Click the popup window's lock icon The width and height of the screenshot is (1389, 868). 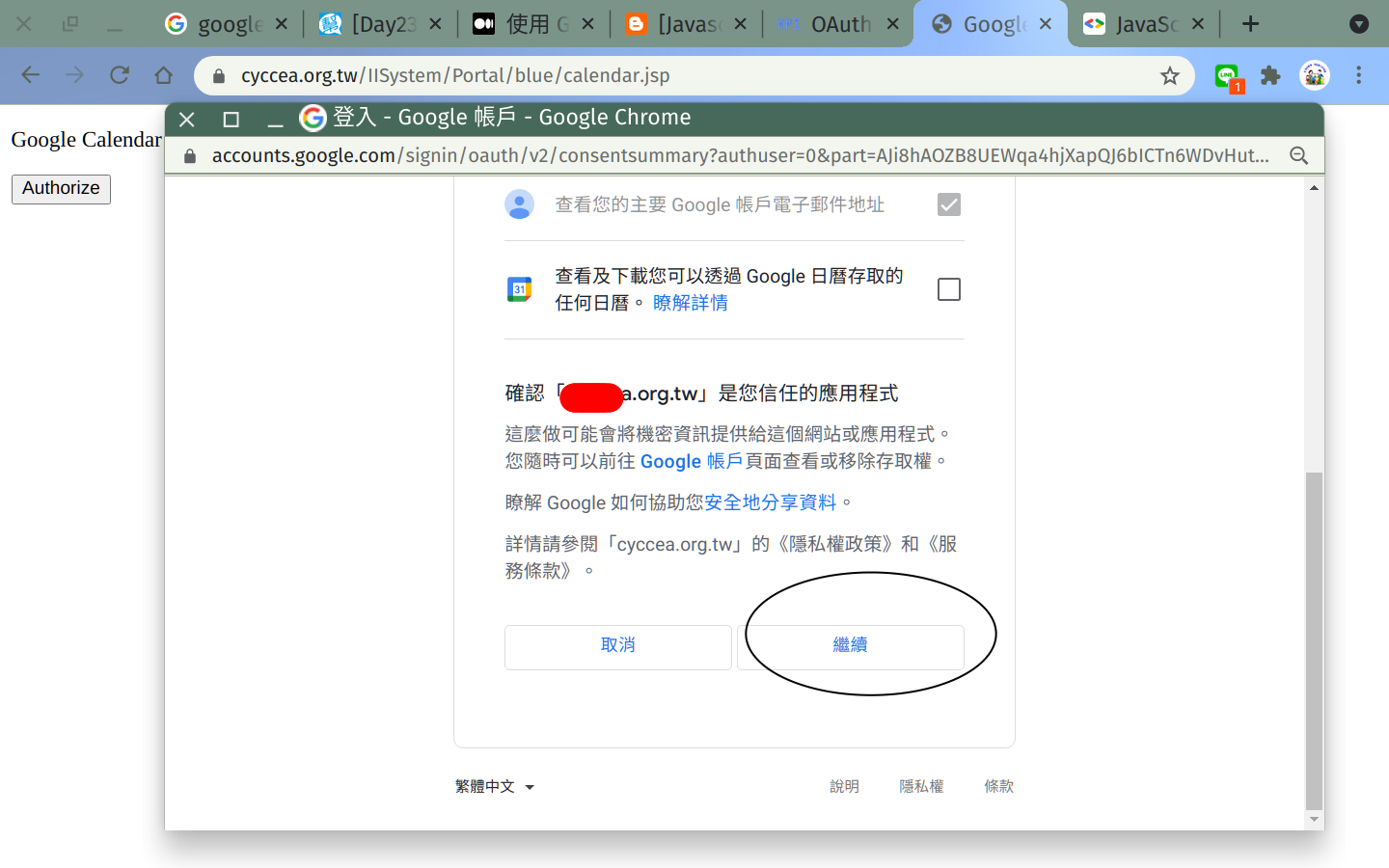190,155
